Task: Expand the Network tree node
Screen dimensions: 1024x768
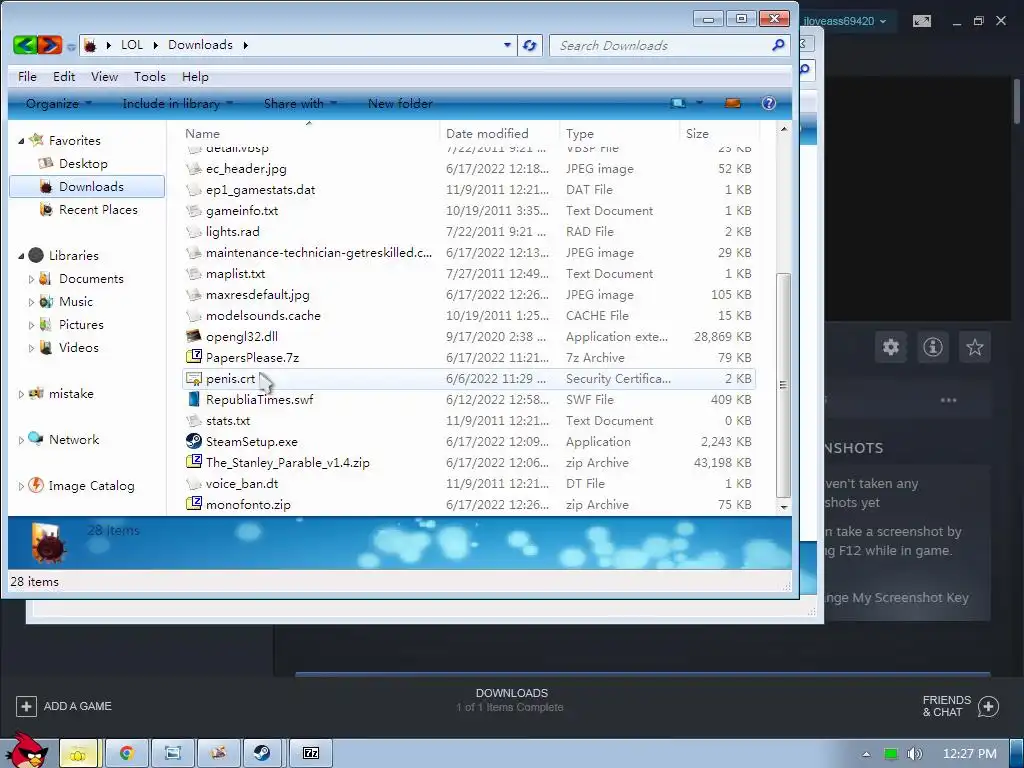Action: [21, 440]
